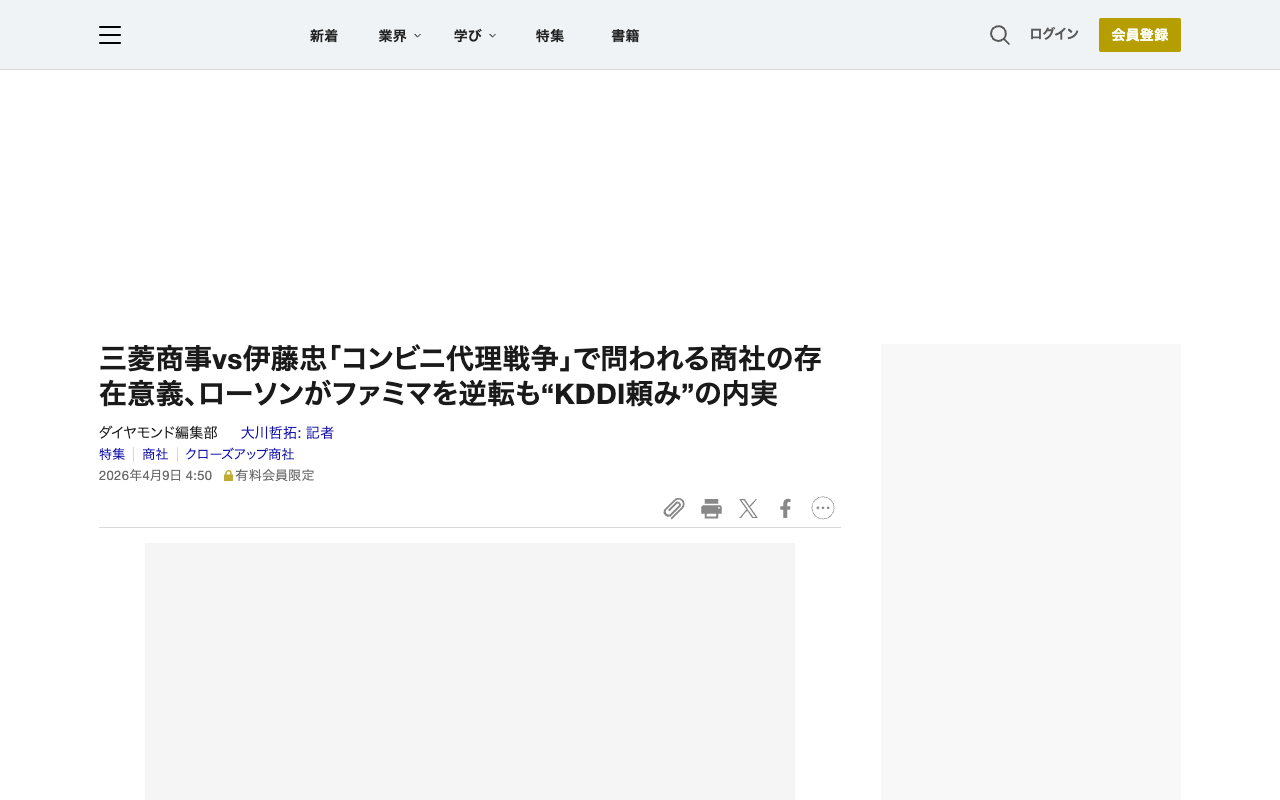This screenshot has width=1280, height=800.
Task: Click the article main image placeholder
Action: [470, 671]
